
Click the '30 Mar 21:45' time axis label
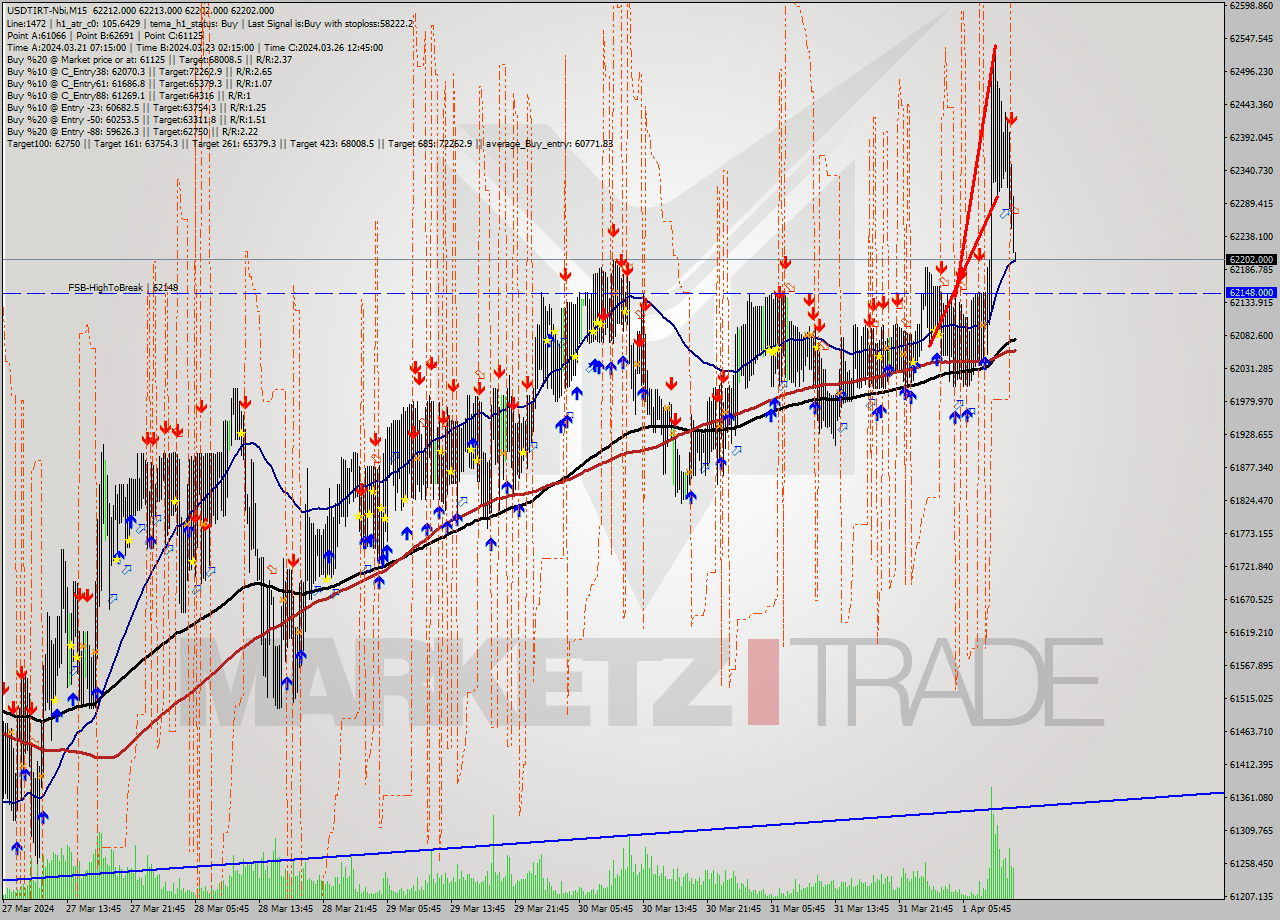[733, 910]
